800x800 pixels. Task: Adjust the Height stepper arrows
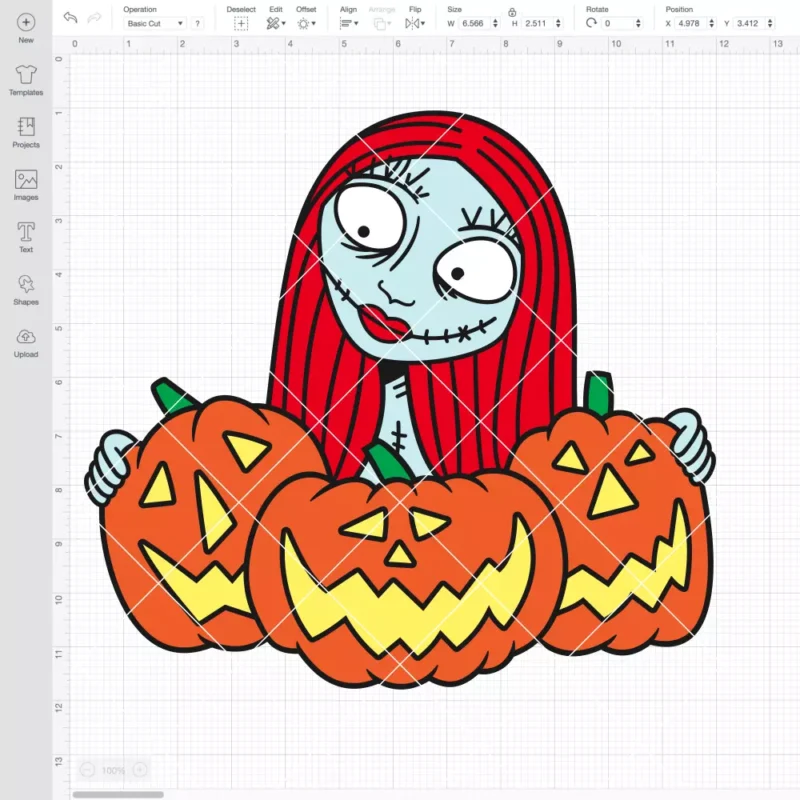(558, 23)
